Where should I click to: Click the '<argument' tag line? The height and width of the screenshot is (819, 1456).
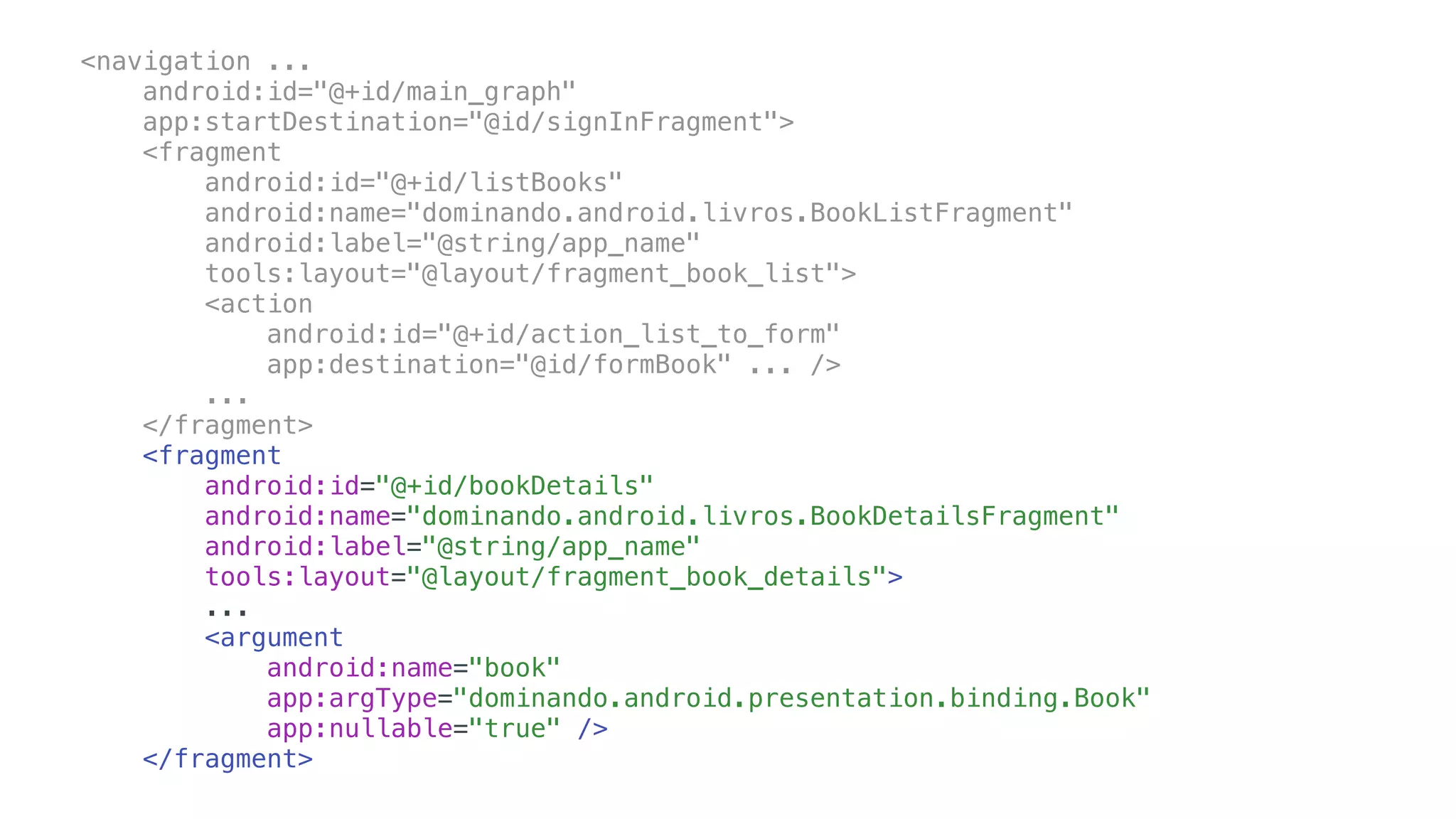[274, 638]
